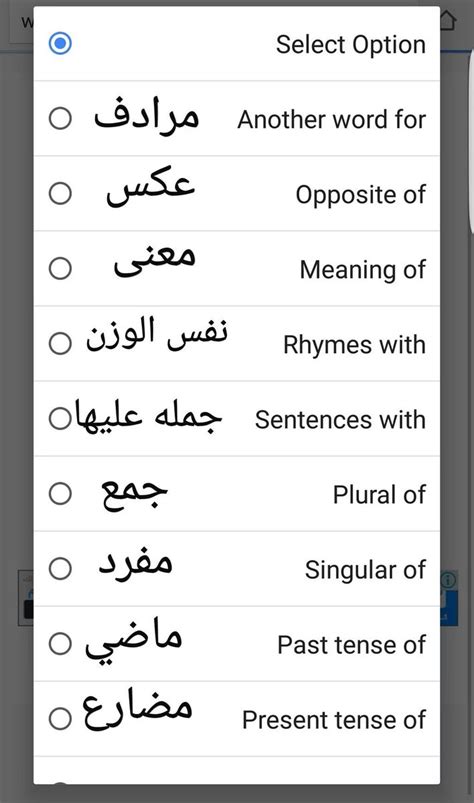Click the ad info icon at right edge

point(448,580)
